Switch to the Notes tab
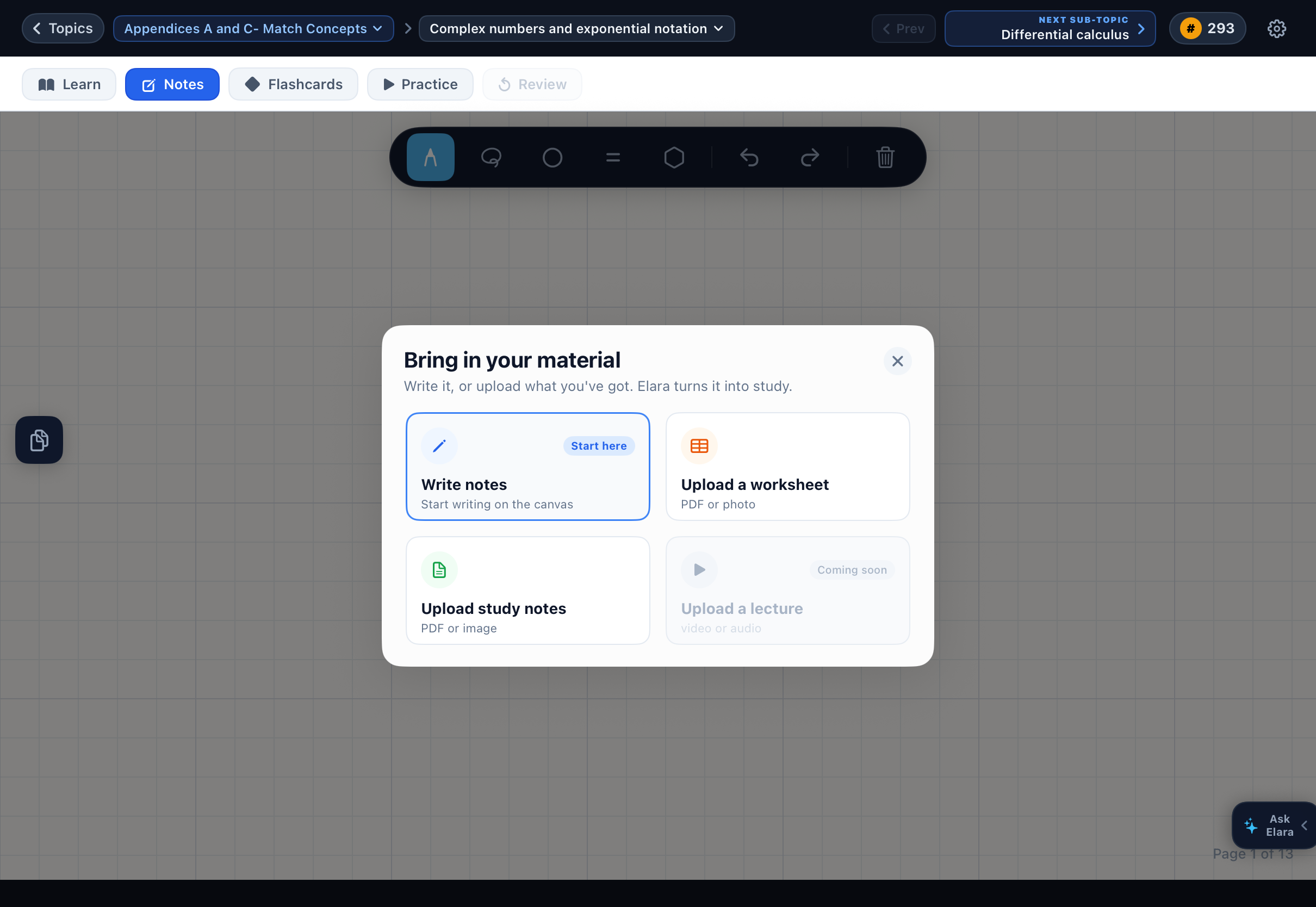The height and width of the screenshot is (907, 1316). 172,84
